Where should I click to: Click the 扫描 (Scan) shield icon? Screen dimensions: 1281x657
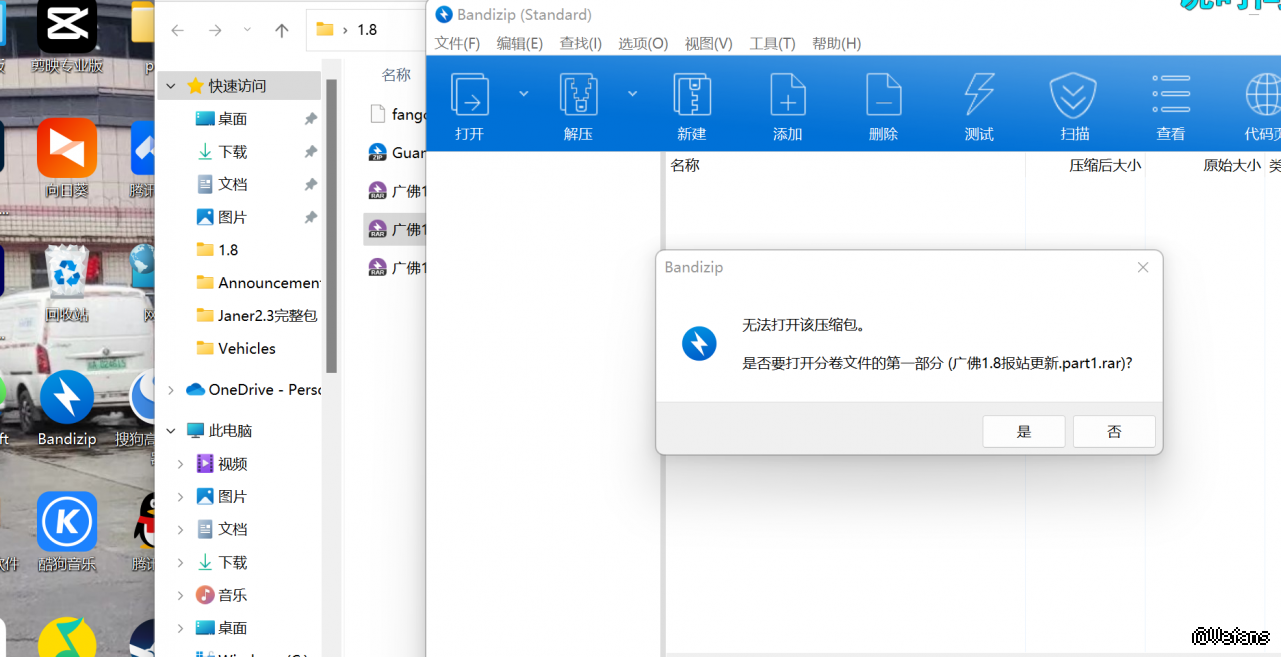coord(1074,95)
